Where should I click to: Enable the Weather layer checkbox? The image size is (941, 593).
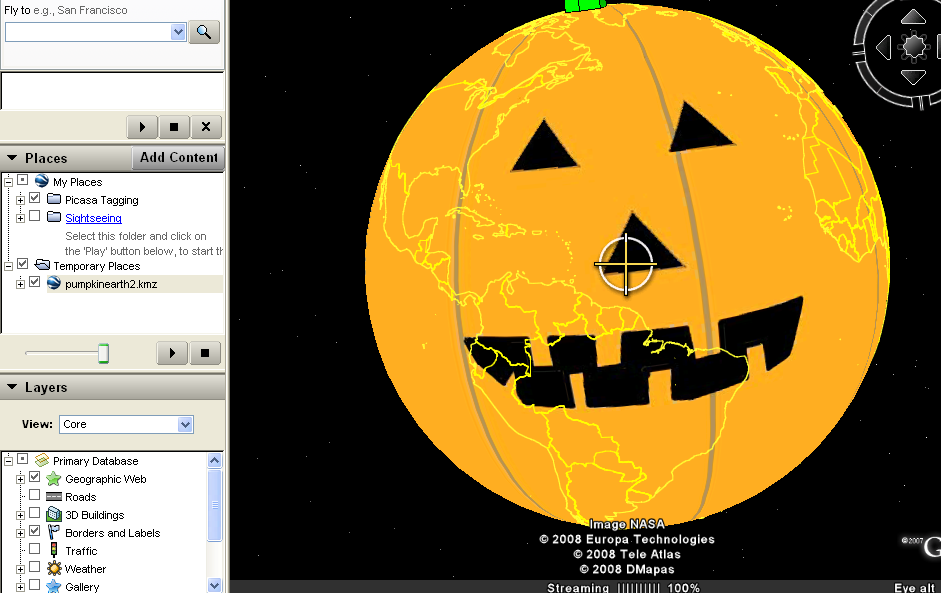(x=35, y=567)
